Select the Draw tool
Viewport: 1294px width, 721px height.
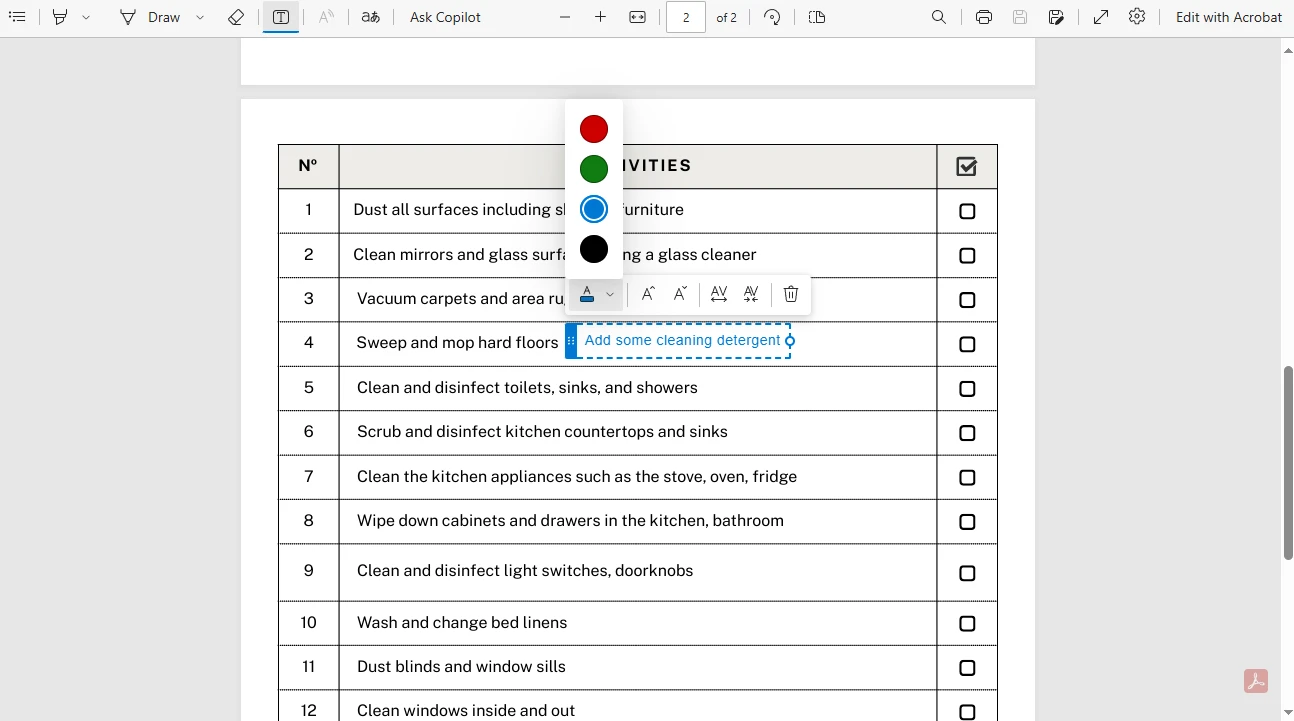[151, 17]
